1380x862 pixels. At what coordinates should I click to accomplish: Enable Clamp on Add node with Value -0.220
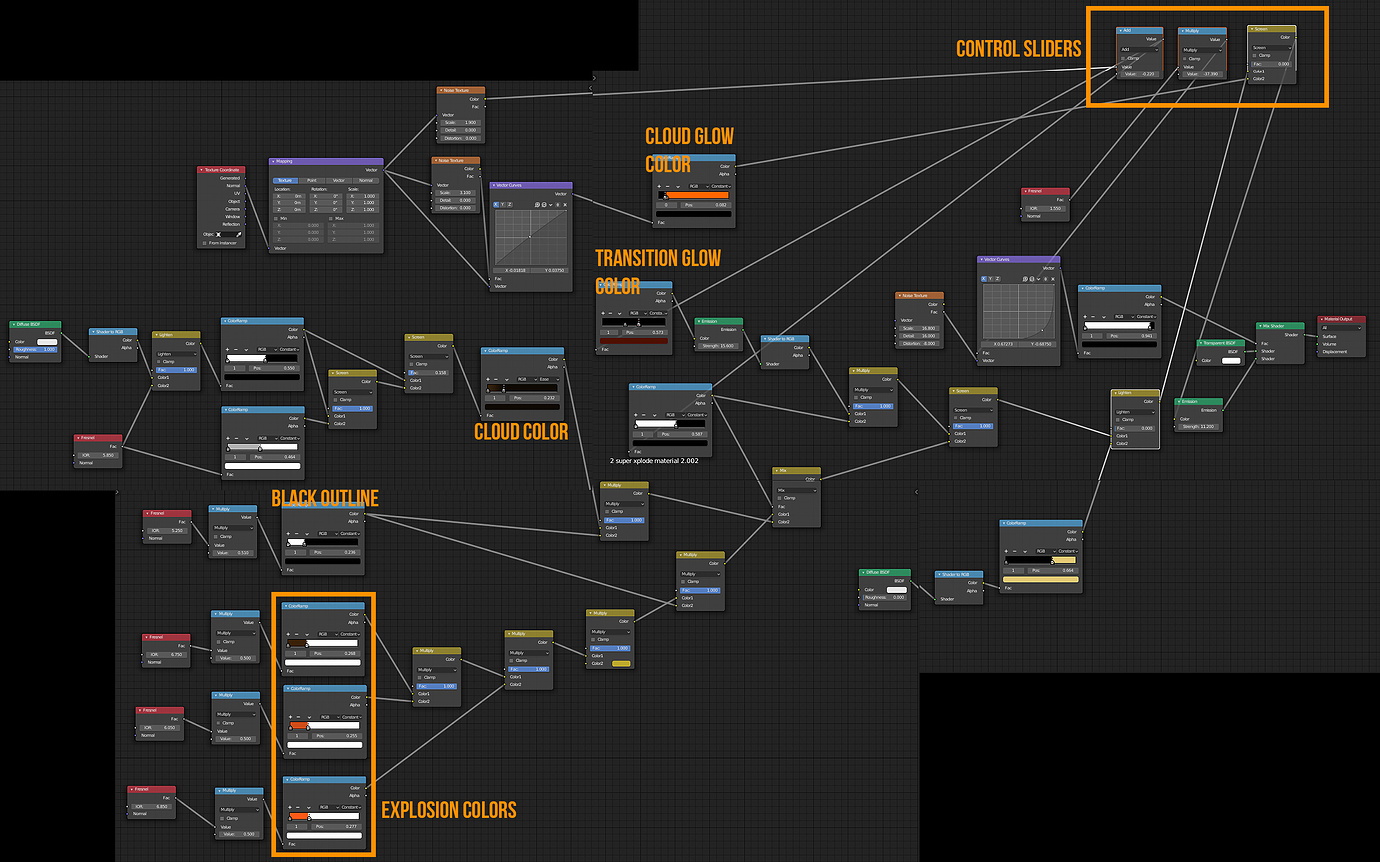coord(1123,58)
